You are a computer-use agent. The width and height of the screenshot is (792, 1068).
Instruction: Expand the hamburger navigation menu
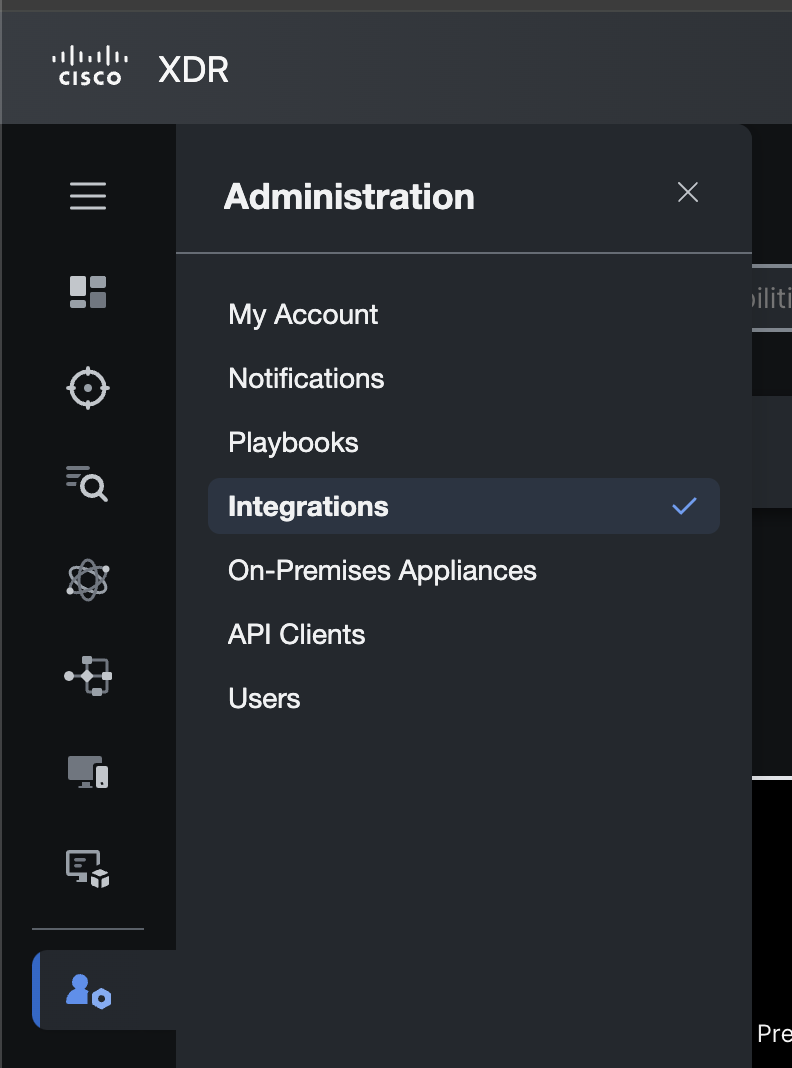pyautogui.click(x=88, y=196)
